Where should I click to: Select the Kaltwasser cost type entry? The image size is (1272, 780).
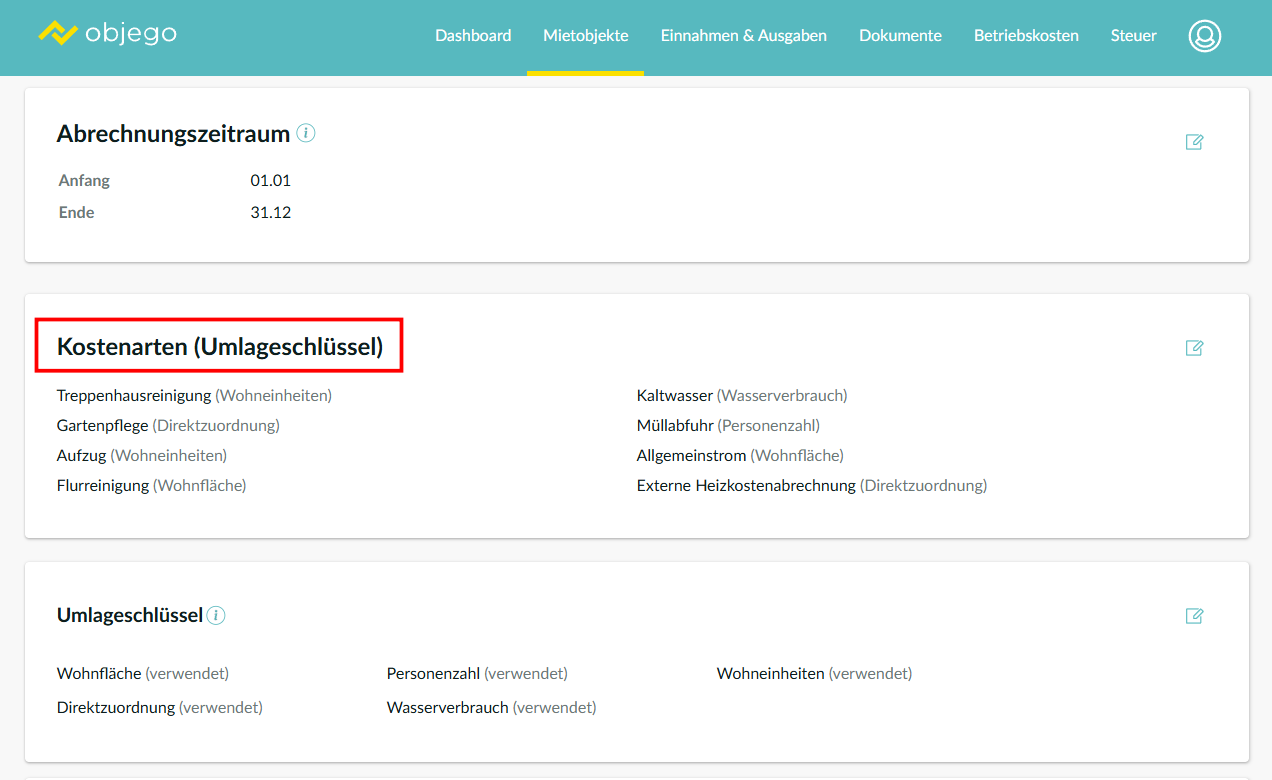[x=675, y=396]
